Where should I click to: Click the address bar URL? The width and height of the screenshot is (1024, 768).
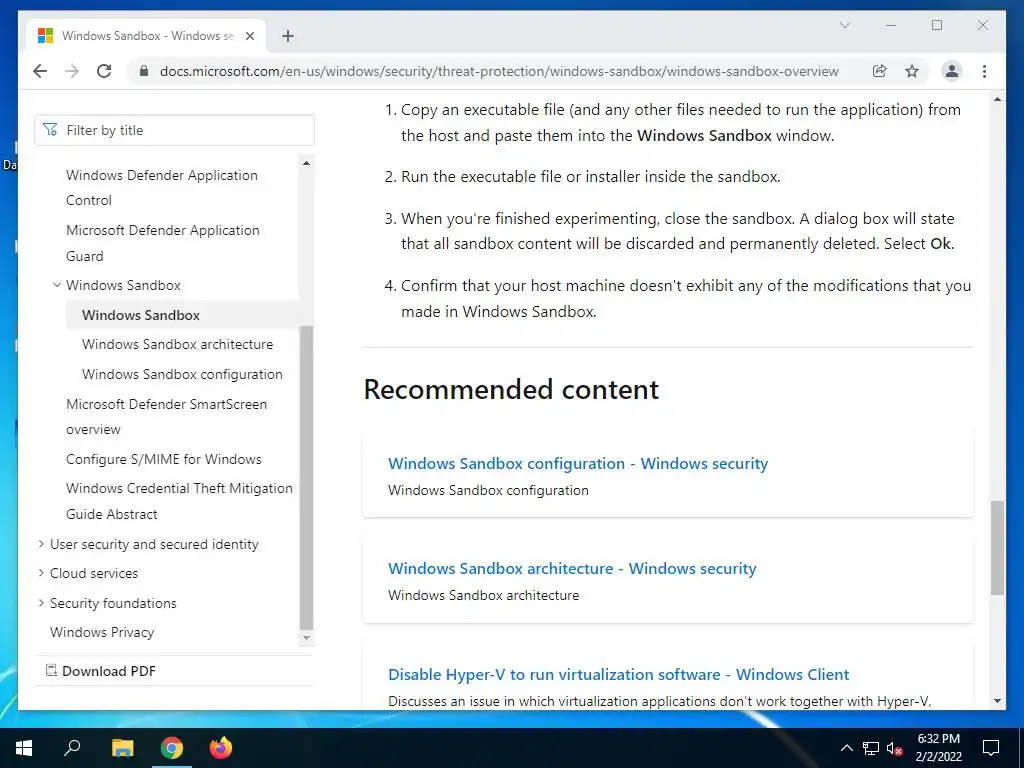(499, 71)
